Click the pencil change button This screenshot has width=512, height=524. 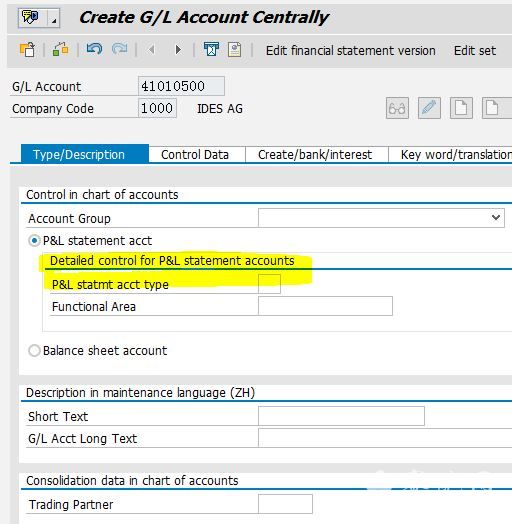(429, 108)
